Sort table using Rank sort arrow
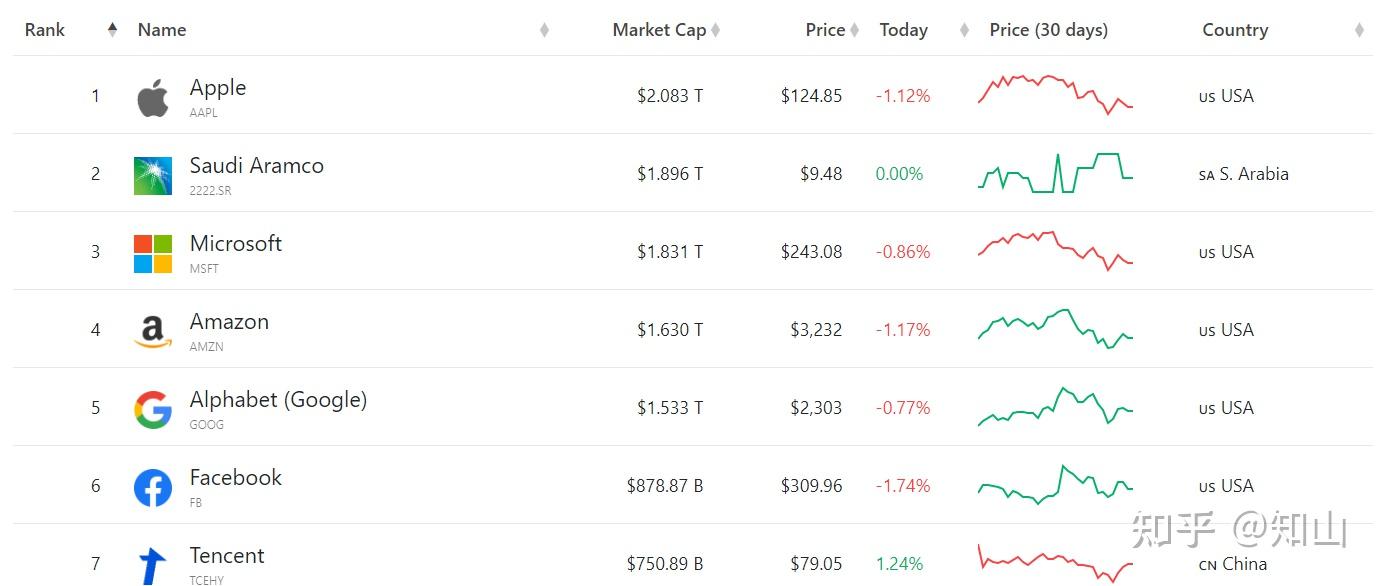The image size is (1384, 586). pyautogui.click(x=112, y=30)
